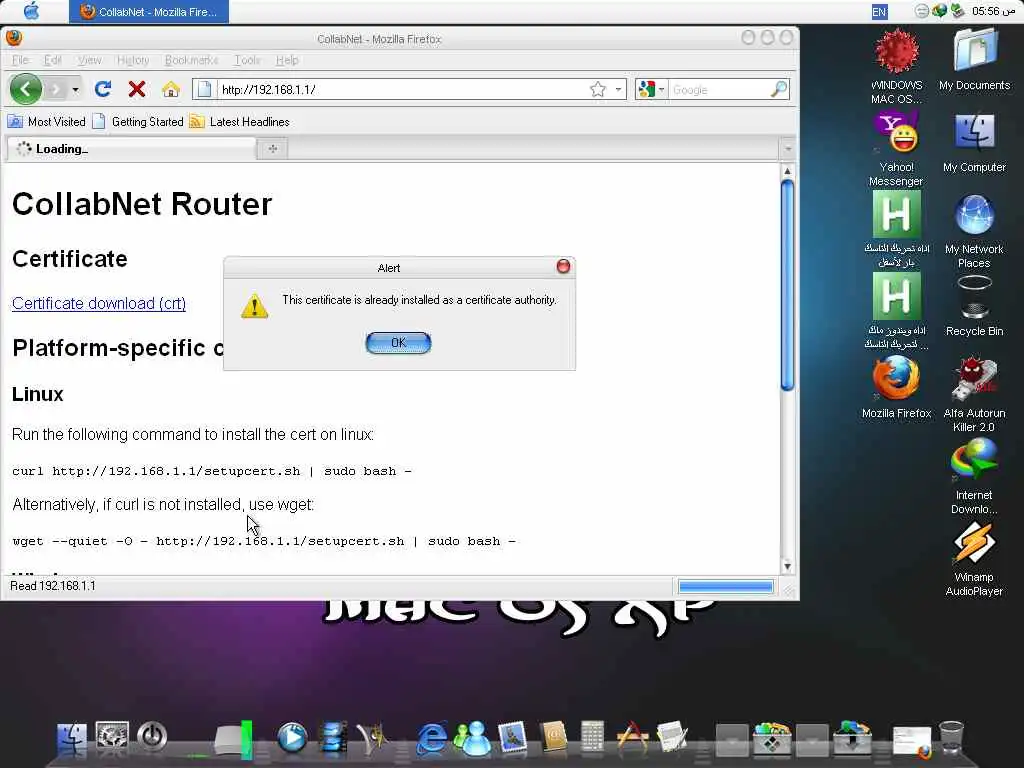The width and height of the screenshot is (1024, 768).
Task: Click the blue loading progress bar in the status bar
Action: tap(726, 586)
